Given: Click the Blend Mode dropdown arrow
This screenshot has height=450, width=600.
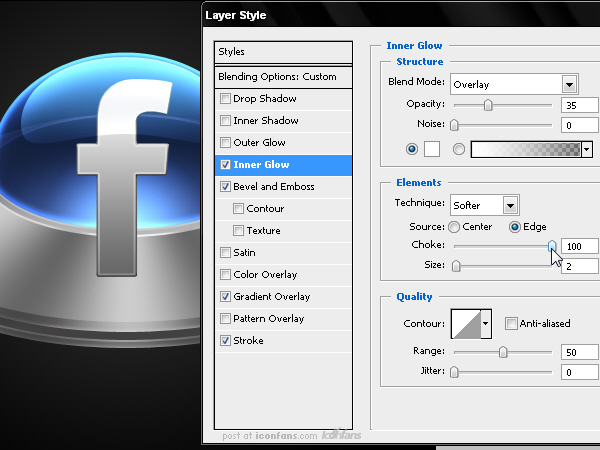Looking at the screenshot, I should coord(569,85).
